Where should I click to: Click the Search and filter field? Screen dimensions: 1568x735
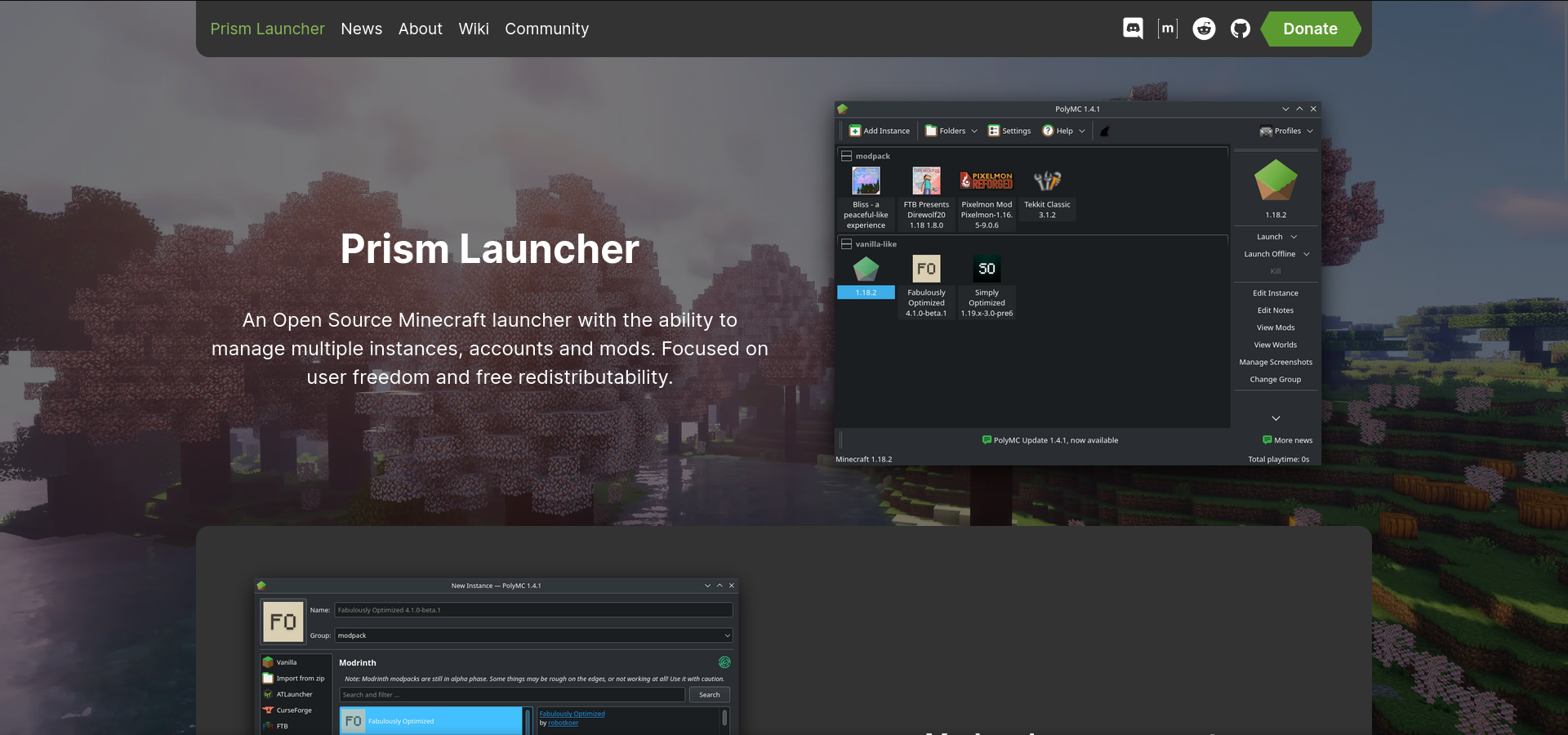pos(512,695)
